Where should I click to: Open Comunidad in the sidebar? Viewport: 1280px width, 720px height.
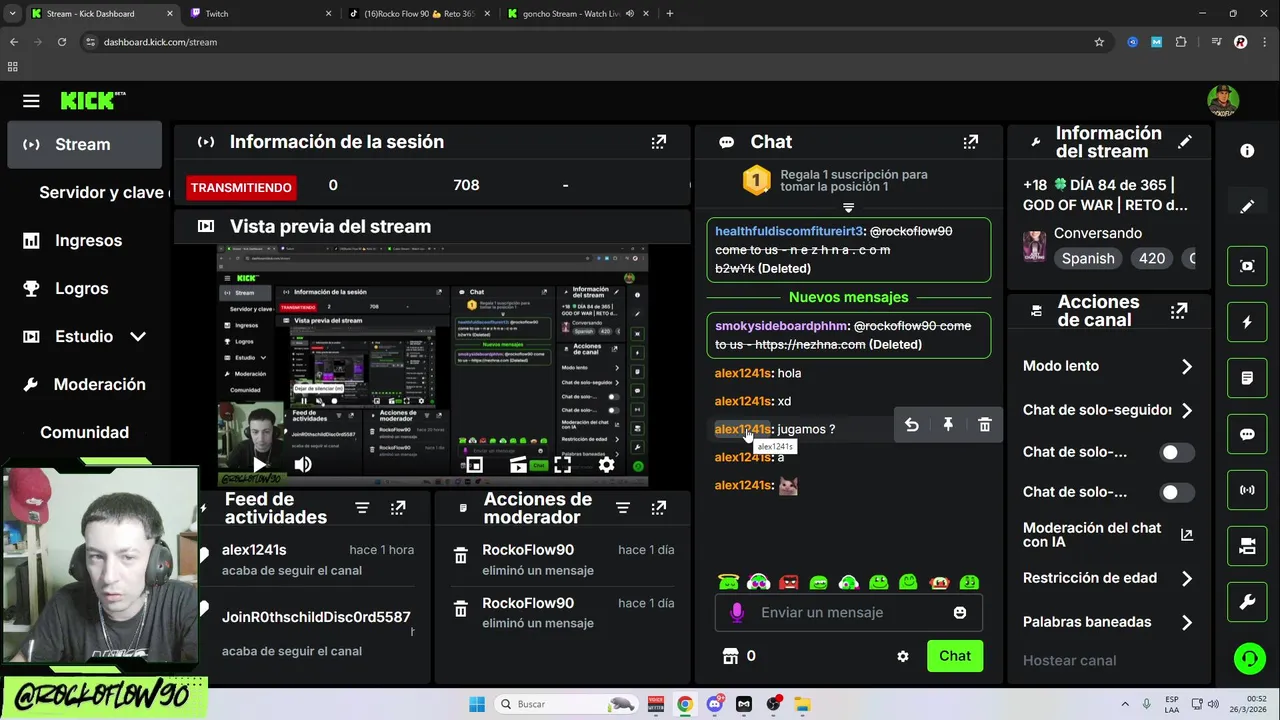coord(84,433)
